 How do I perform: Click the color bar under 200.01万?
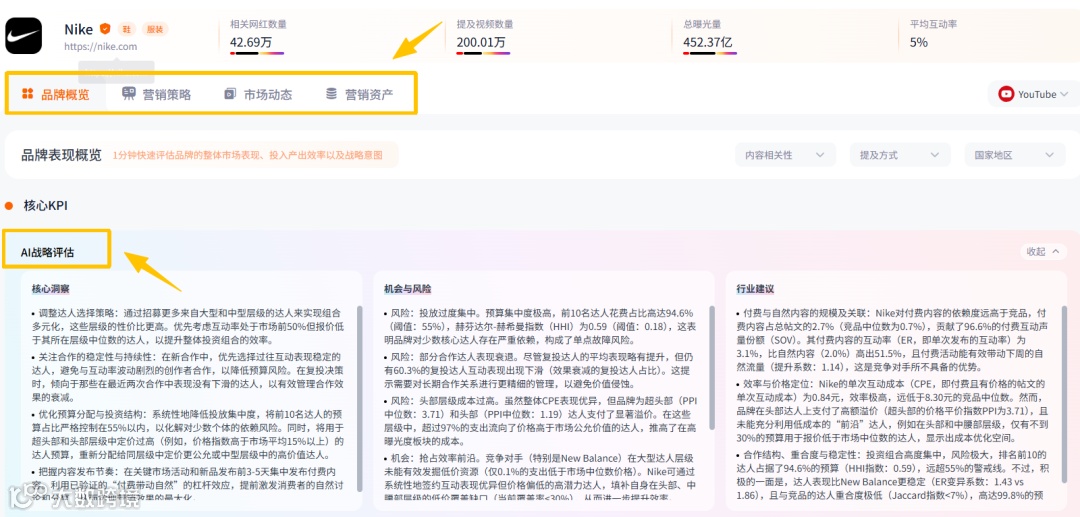pyautogui.click(x=484, y=53)
